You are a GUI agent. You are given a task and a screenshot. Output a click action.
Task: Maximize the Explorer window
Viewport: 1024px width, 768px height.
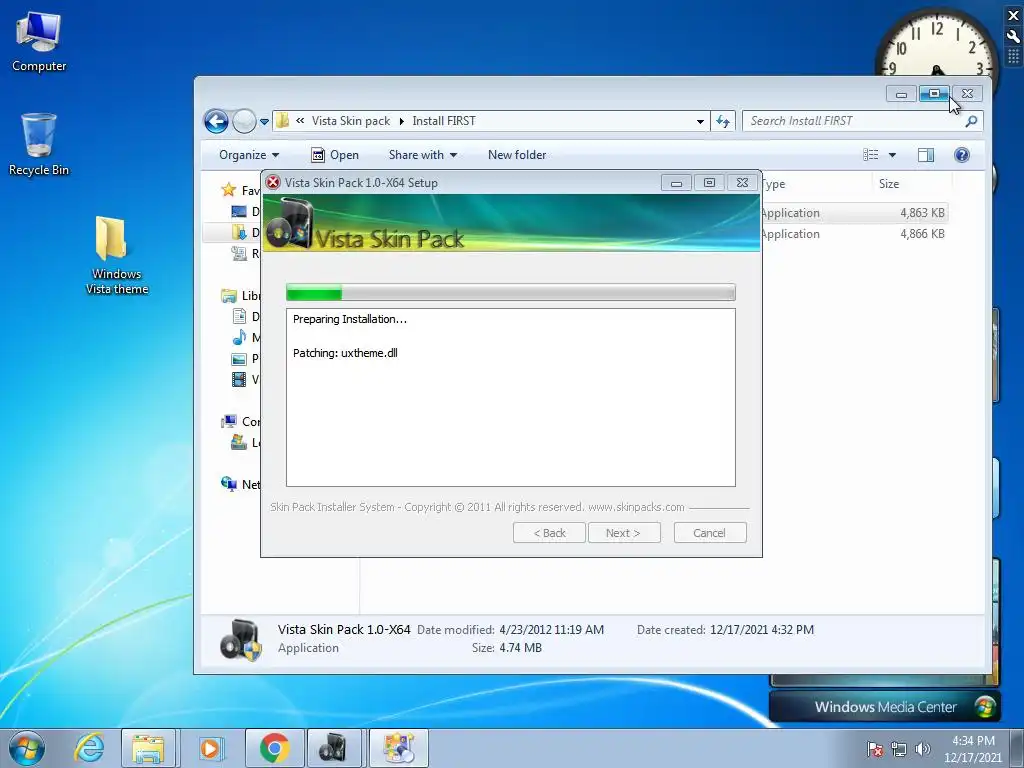point(935,94)
